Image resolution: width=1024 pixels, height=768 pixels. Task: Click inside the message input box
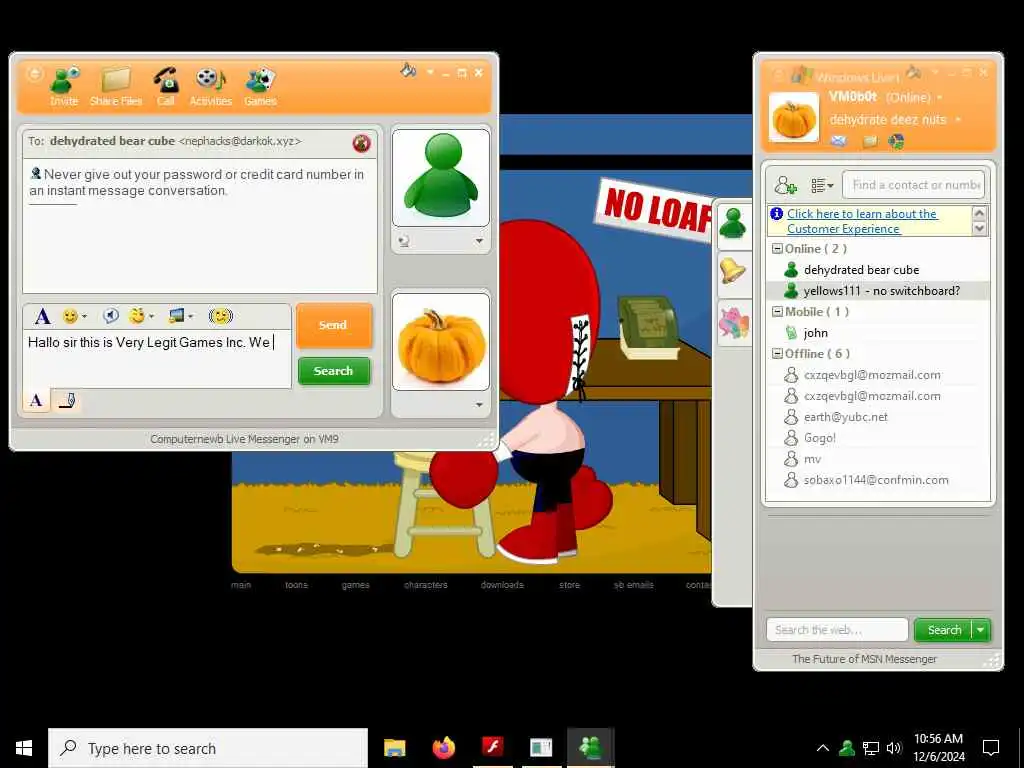point(157,359)
